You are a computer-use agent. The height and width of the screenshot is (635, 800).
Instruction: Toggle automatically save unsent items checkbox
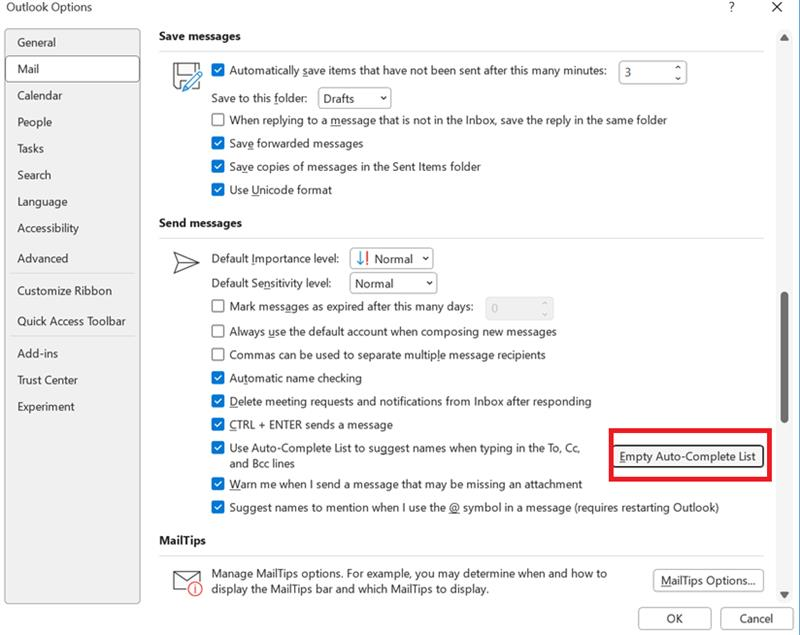pyautogui.click(x=218, y=70)
